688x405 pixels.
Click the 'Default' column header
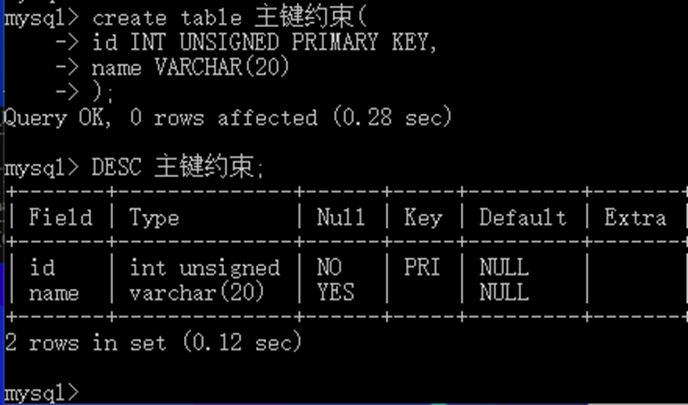click(523, 217)
